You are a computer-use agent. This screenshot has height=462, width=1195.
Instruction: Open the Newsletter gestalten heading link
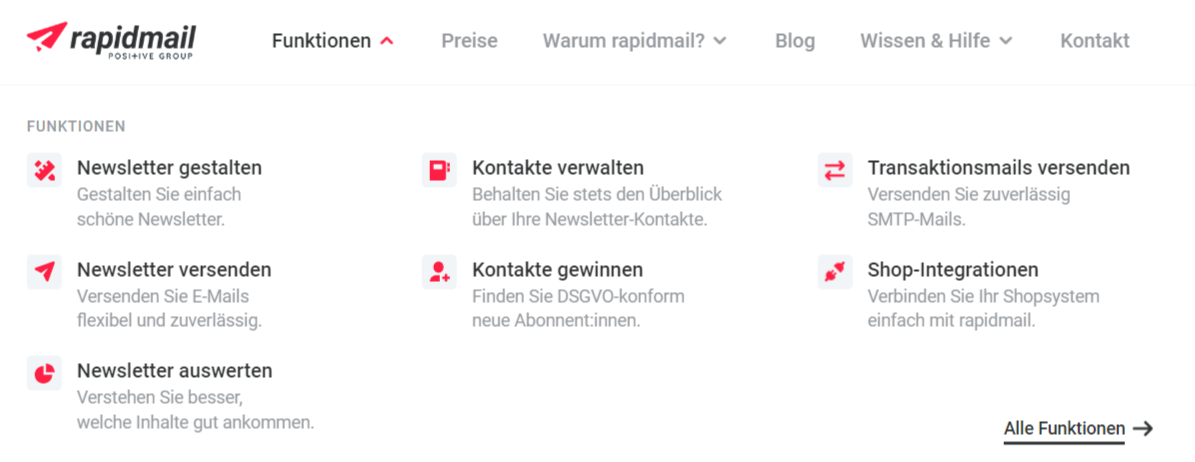coord(169,168)
